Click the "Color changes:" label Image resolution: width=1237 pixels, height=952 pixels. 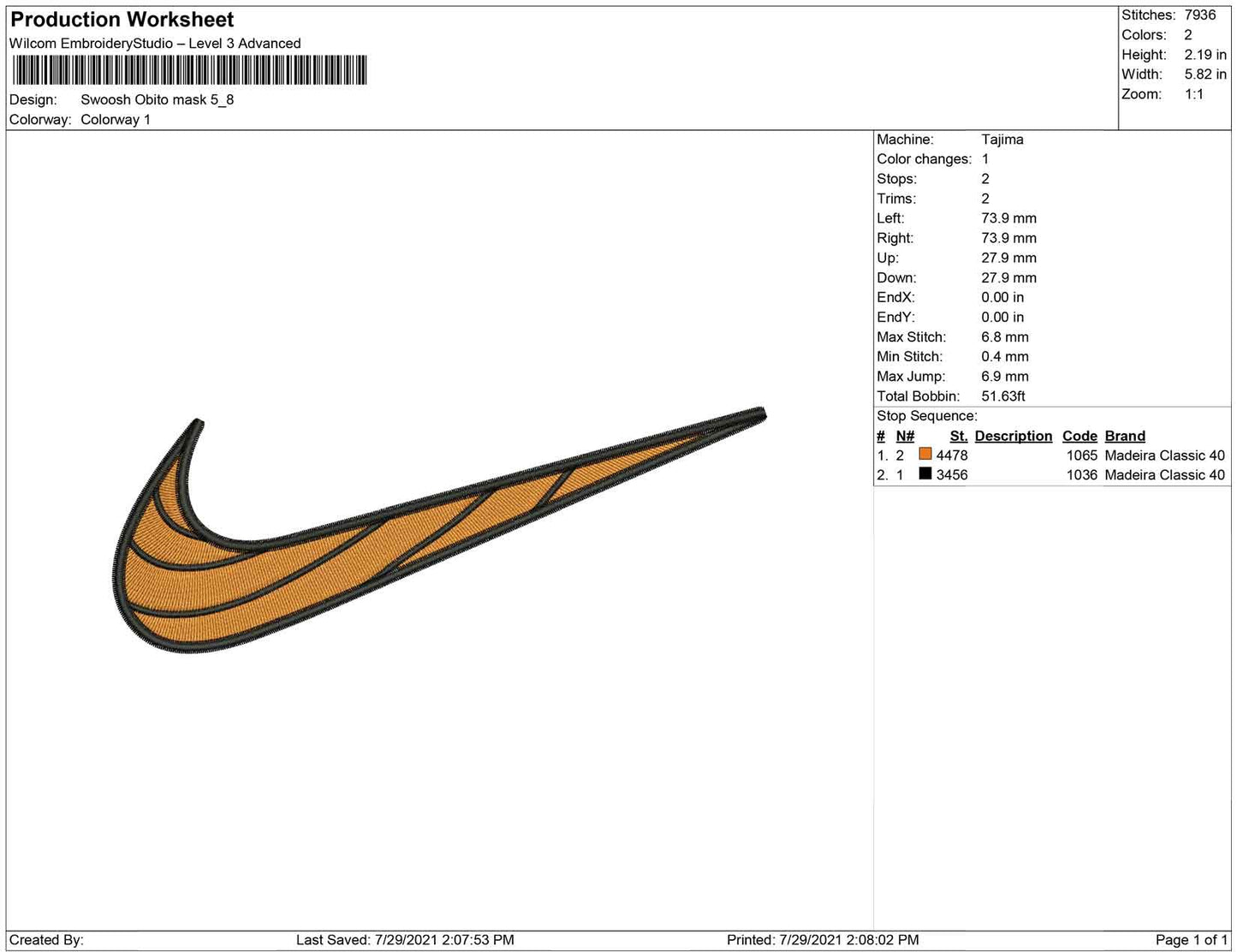tap(925, 159)
